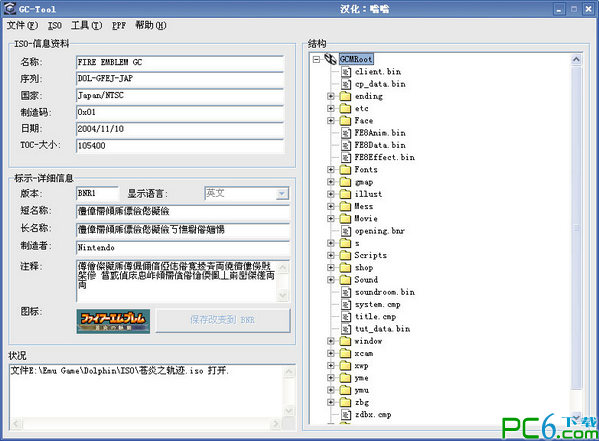Click the cp_data.bin file icon
Screen dimensions: 599x441
click(x=346, y=84)
